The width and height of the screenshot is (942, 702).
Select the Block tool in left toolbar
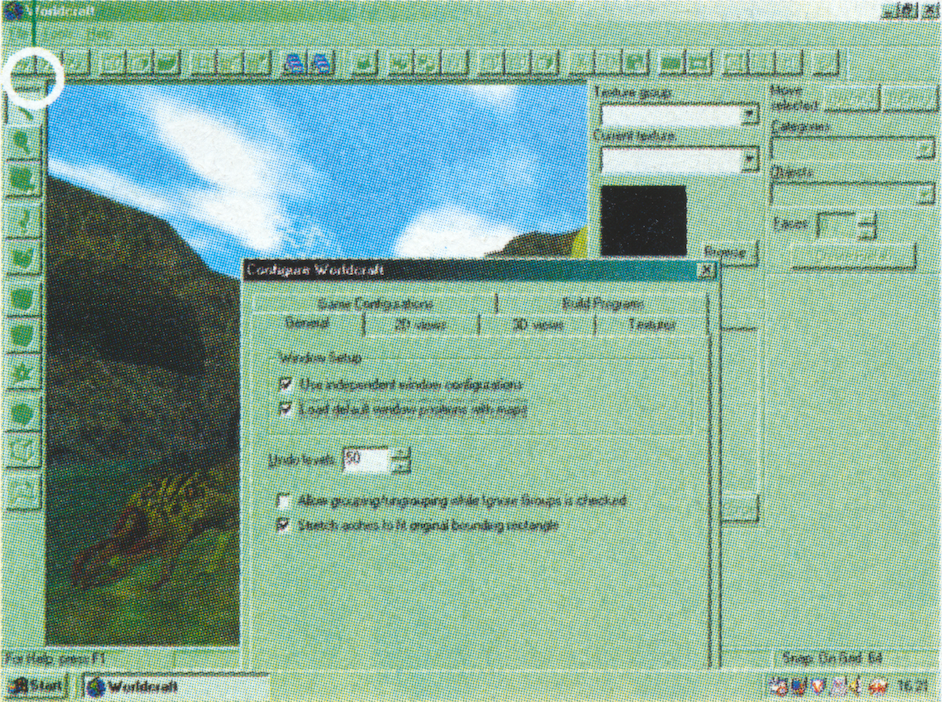[23, 258]
